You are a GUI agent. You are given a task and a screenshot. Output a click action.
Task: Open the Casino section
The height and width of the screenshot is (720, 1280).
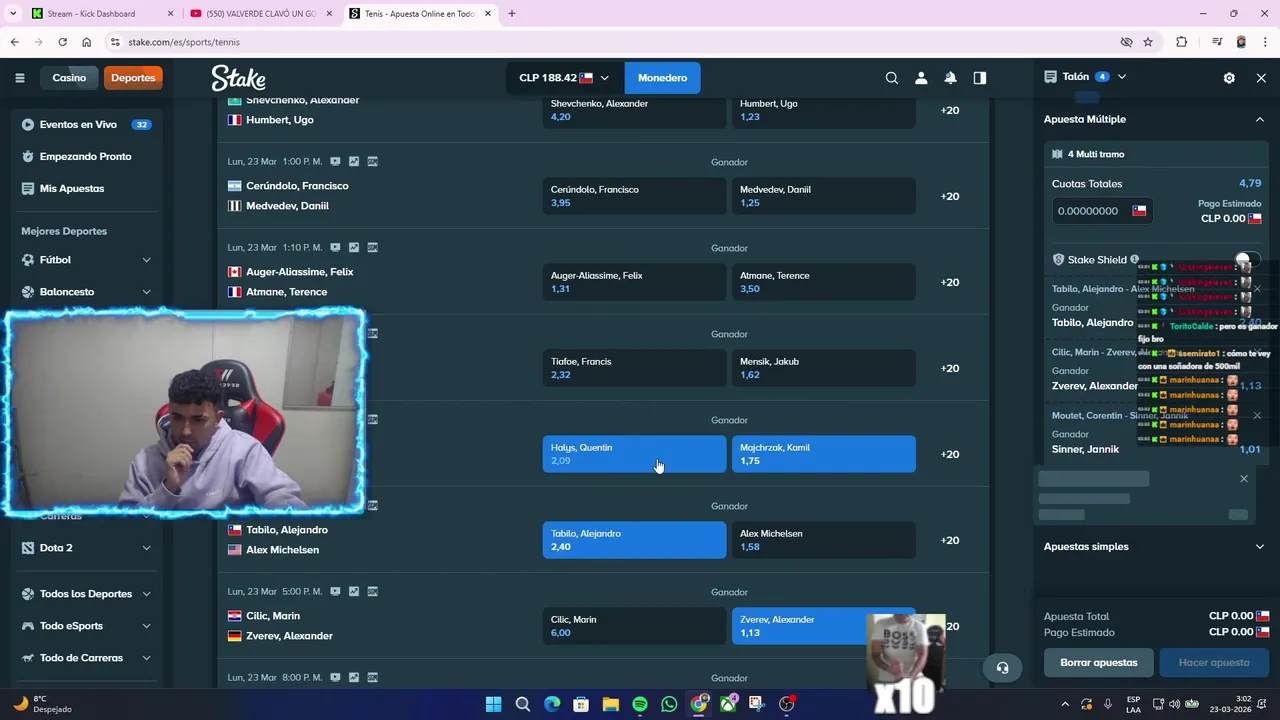[69, 78]
